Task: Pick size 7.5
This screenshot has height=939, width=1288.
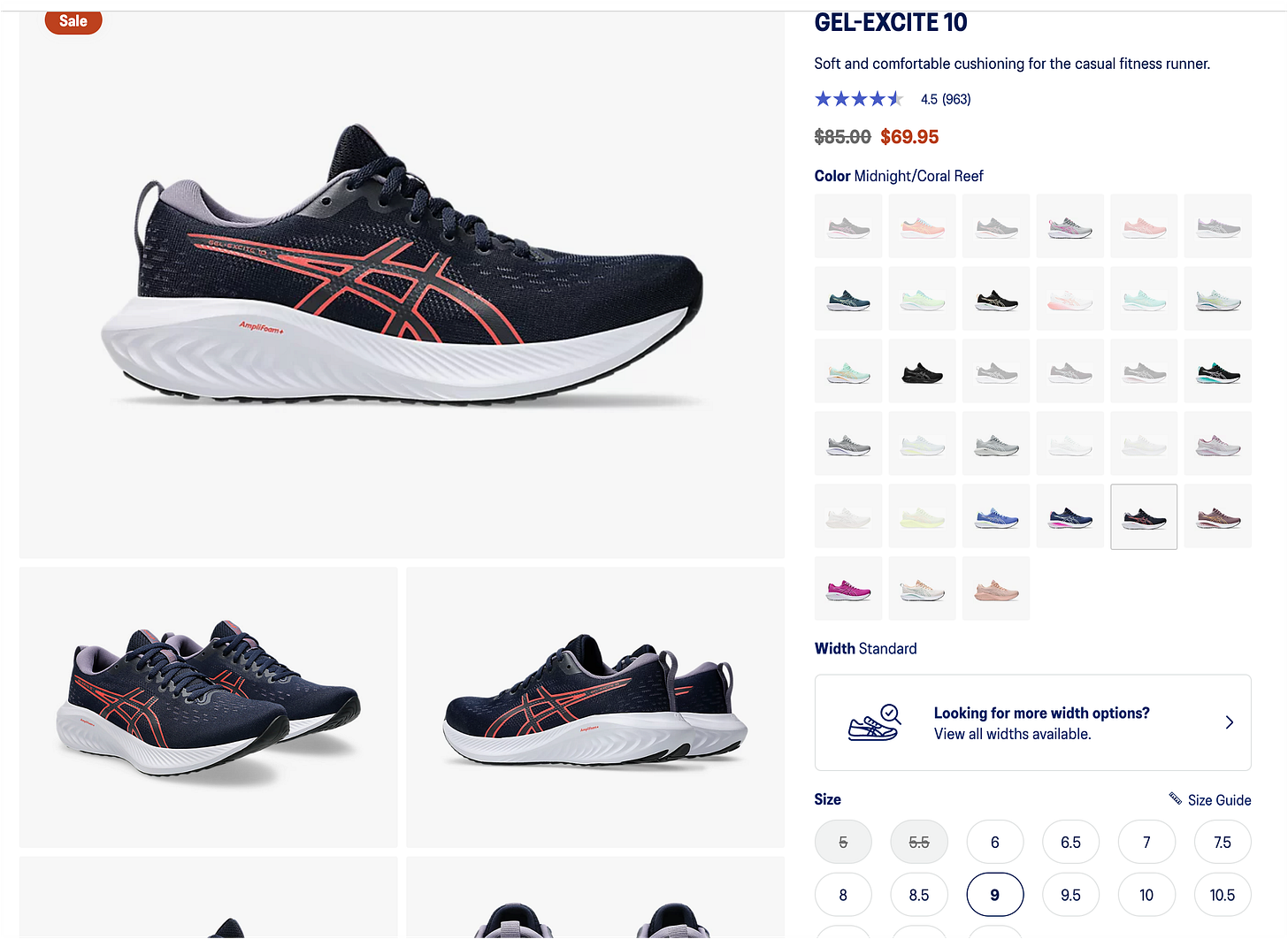Action: pyautogui.click(x=1223, y=843)
